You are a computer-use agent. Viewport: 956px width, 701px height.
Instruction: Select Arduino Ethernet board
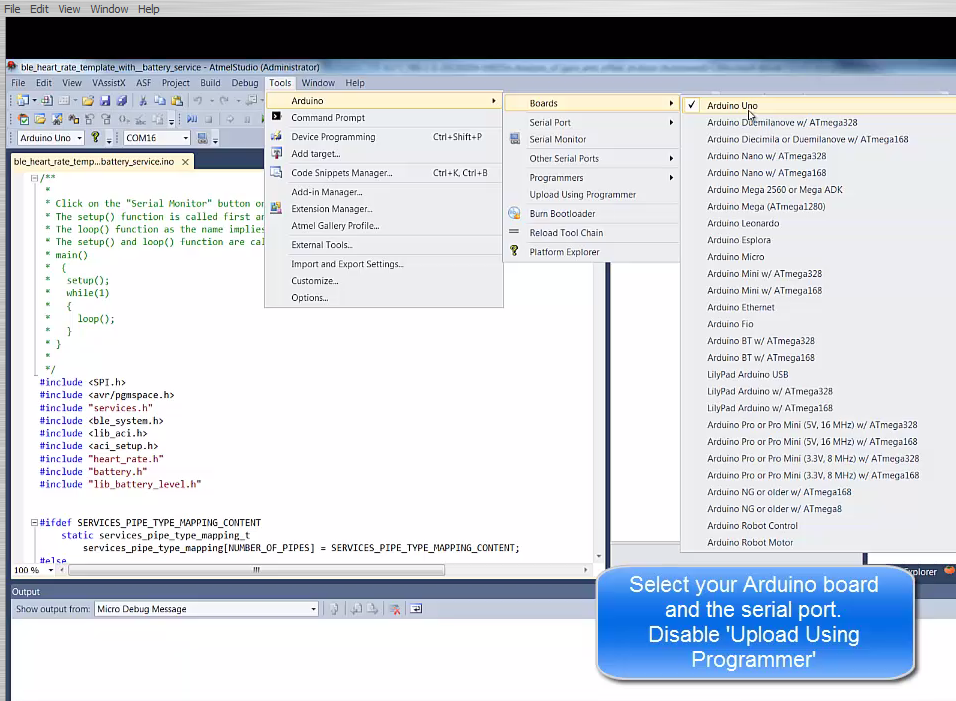pyautogui.click(x=740, y=307)
